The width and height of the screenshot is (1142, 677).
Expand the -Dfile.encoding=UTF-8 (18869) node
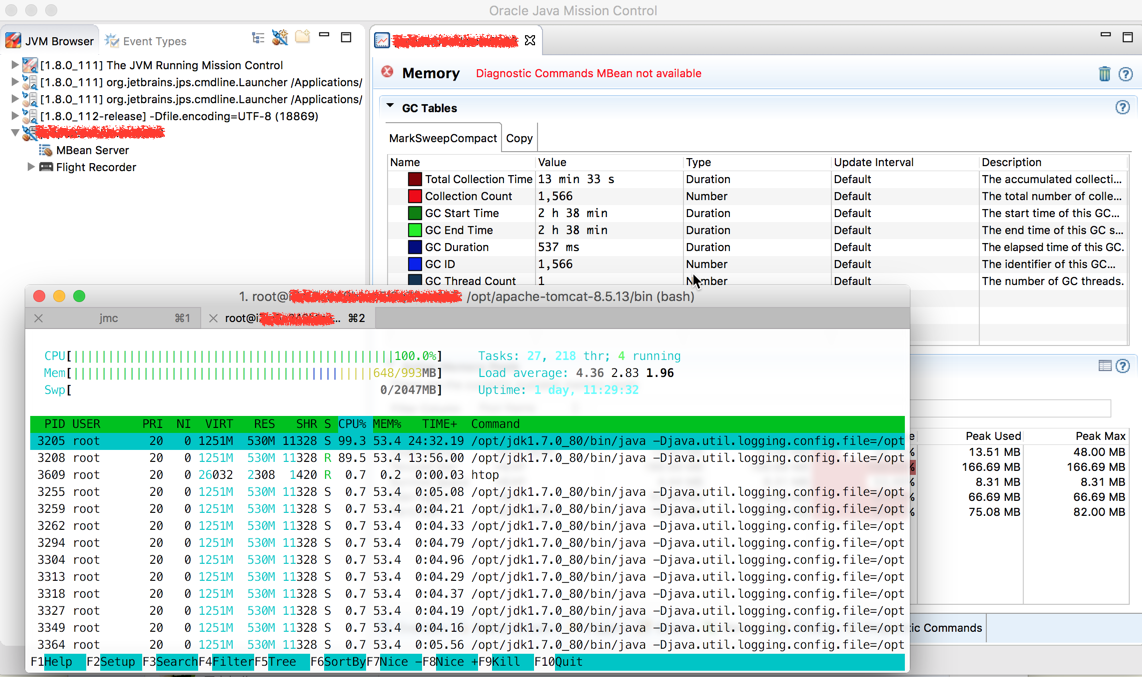(14, 115)
